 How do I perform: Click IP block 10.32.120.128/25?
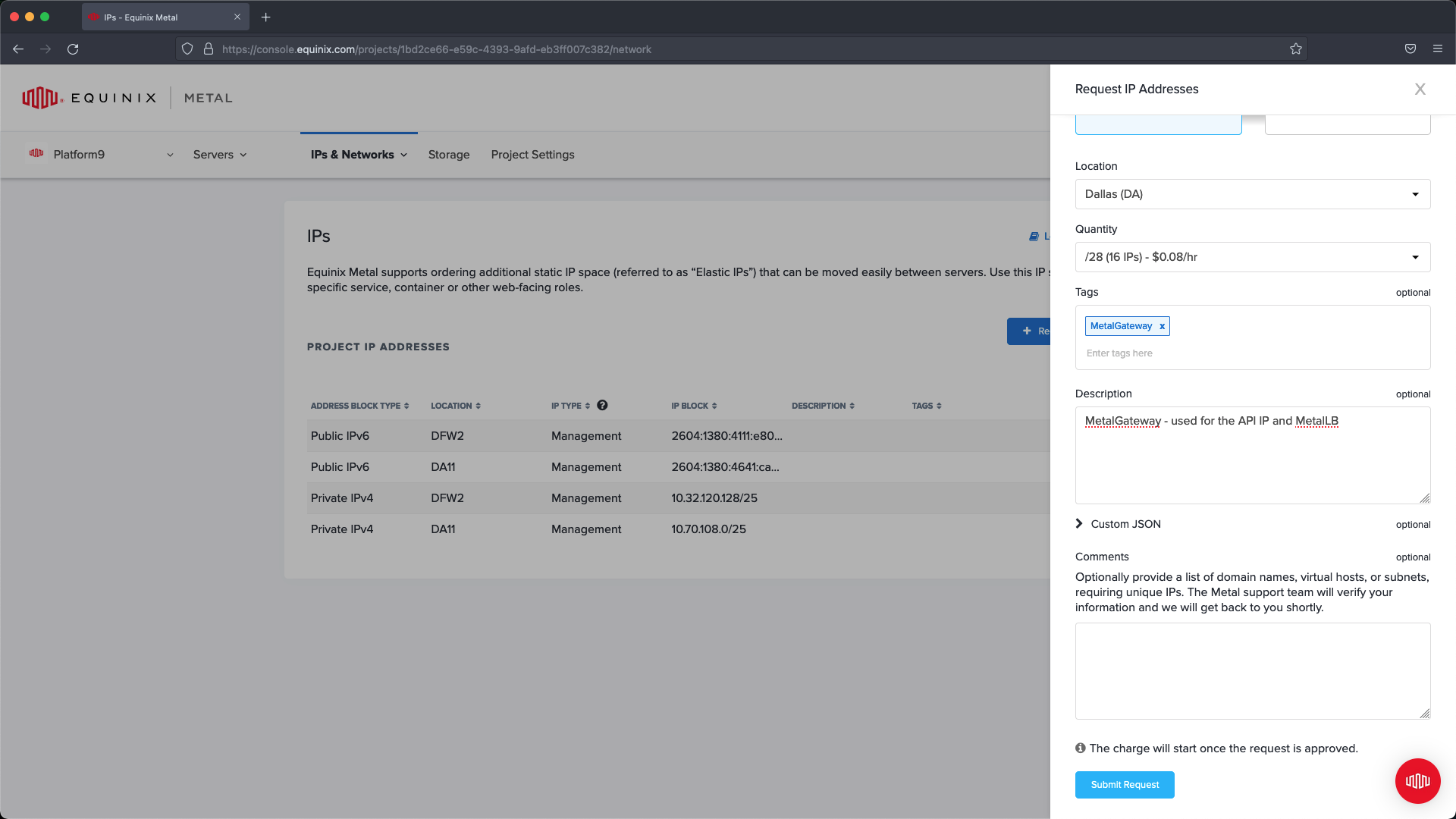[714, 498]
